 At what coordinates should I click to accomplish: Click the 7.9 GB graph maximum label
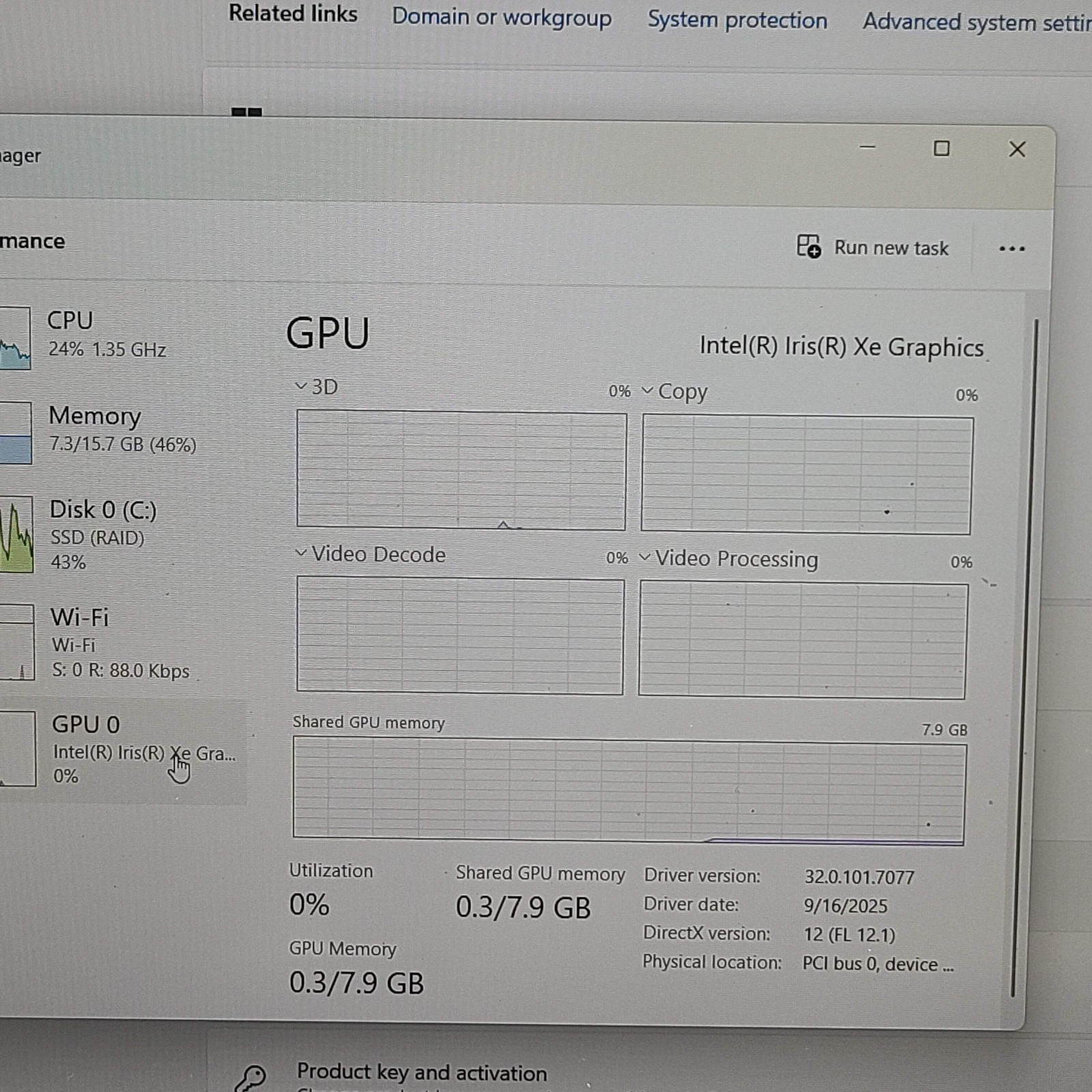pos(945,730)
